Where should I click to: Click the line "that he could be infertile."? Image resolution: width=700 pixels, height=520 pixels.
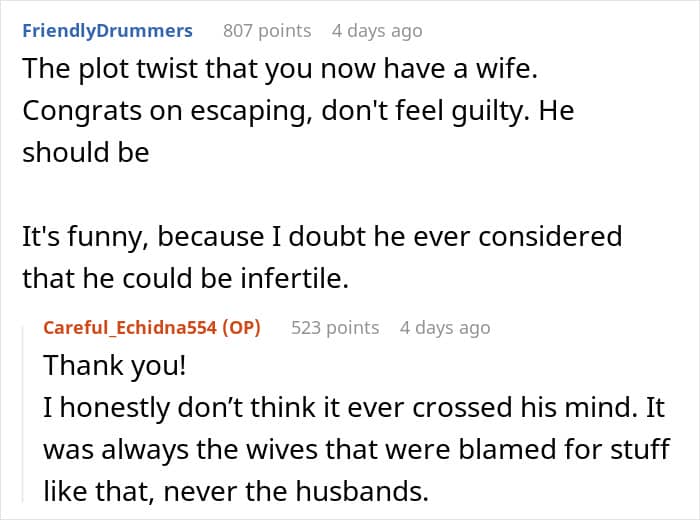pos(186,279)
